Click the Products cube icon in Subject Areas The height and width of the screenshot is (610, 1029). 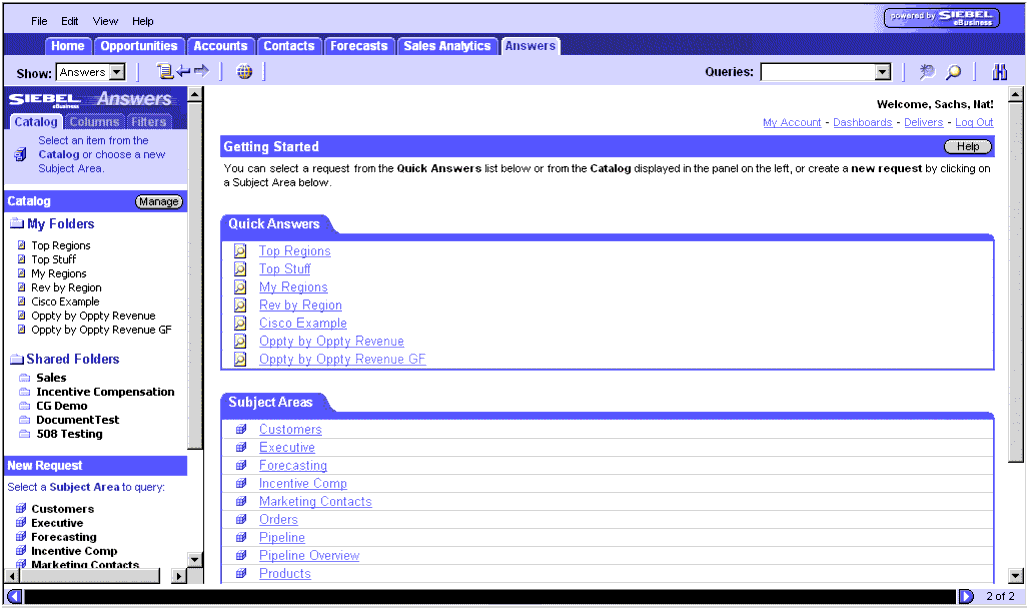pos(241,573)
